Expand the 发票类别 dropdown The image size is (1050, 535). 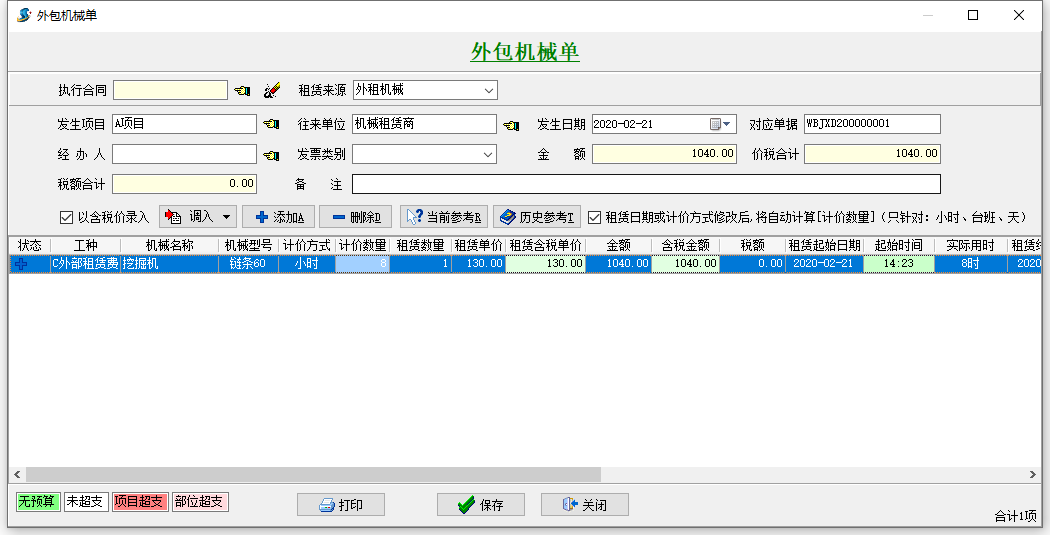[x=489, y=154]
